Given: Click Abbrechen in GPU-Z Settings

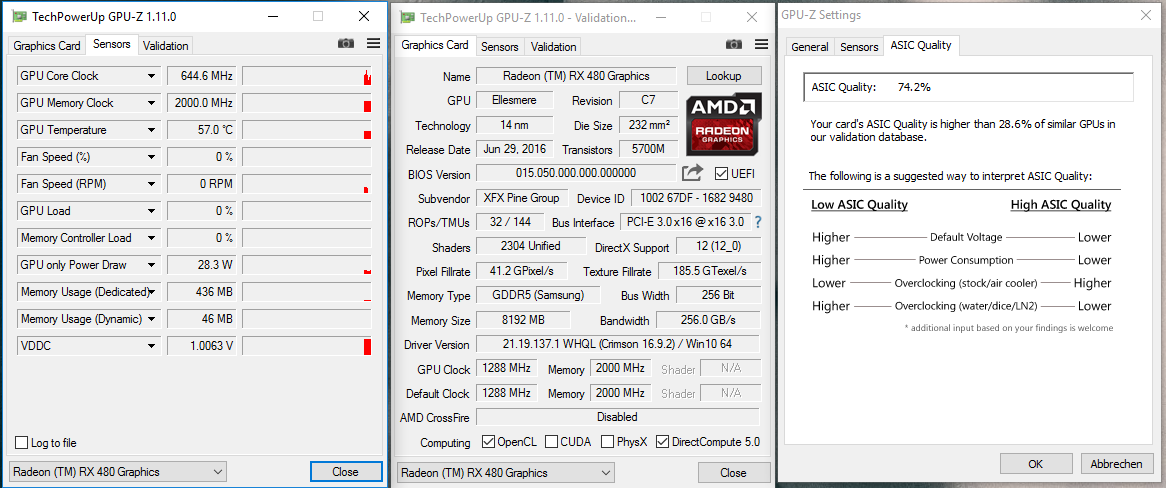Looking at the screenshot, I should 1116,463.
